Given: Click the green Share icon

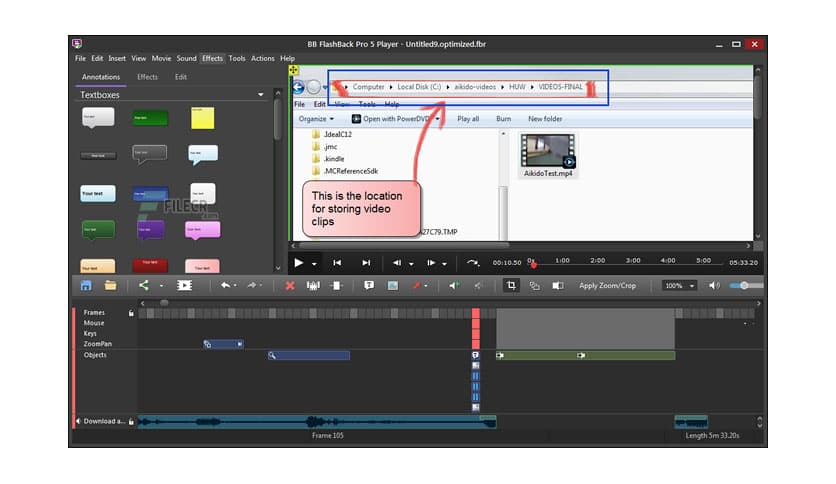Looking at the screenshot, I should [144, 286].
